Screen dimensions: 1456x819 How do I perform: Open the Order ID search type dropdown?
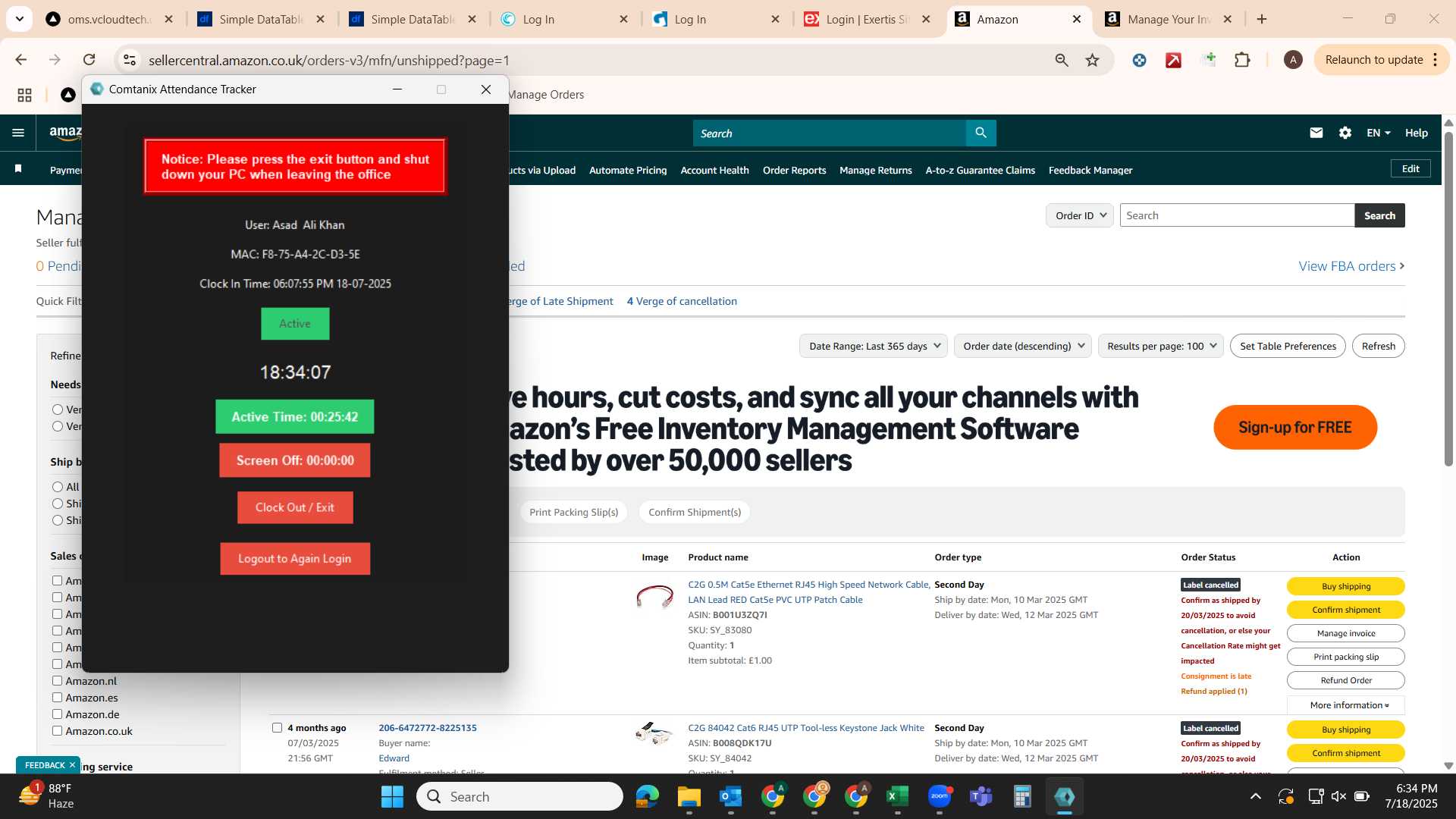[x=1079, y=215]
